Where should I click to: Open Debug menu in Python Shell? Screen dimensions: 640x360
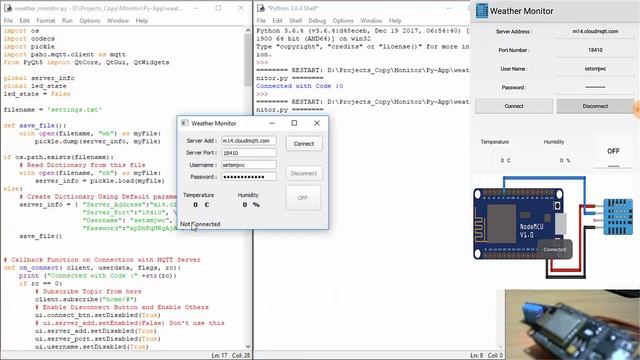(317, 20)
